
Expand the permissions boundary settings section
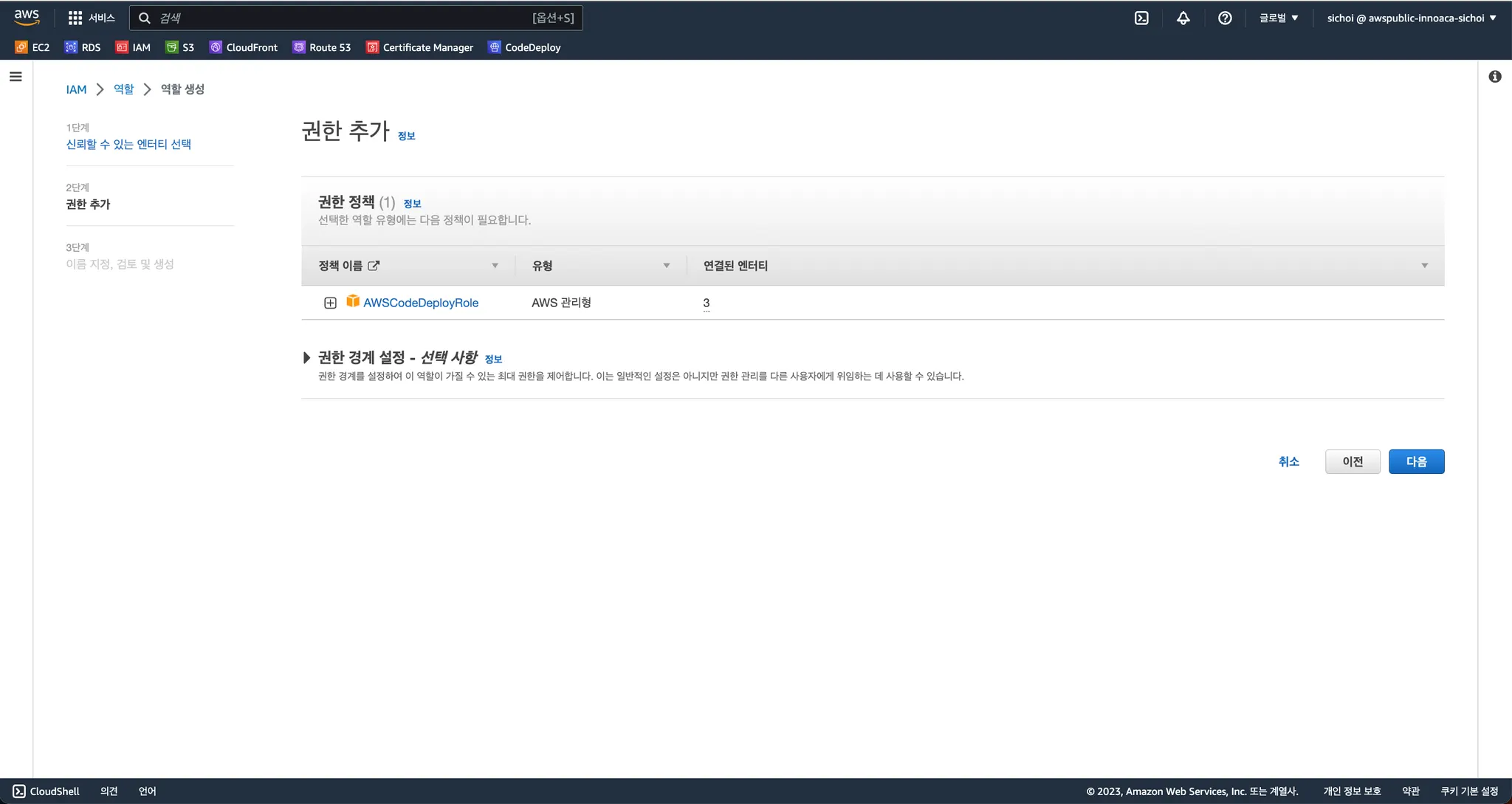[306, 358]
